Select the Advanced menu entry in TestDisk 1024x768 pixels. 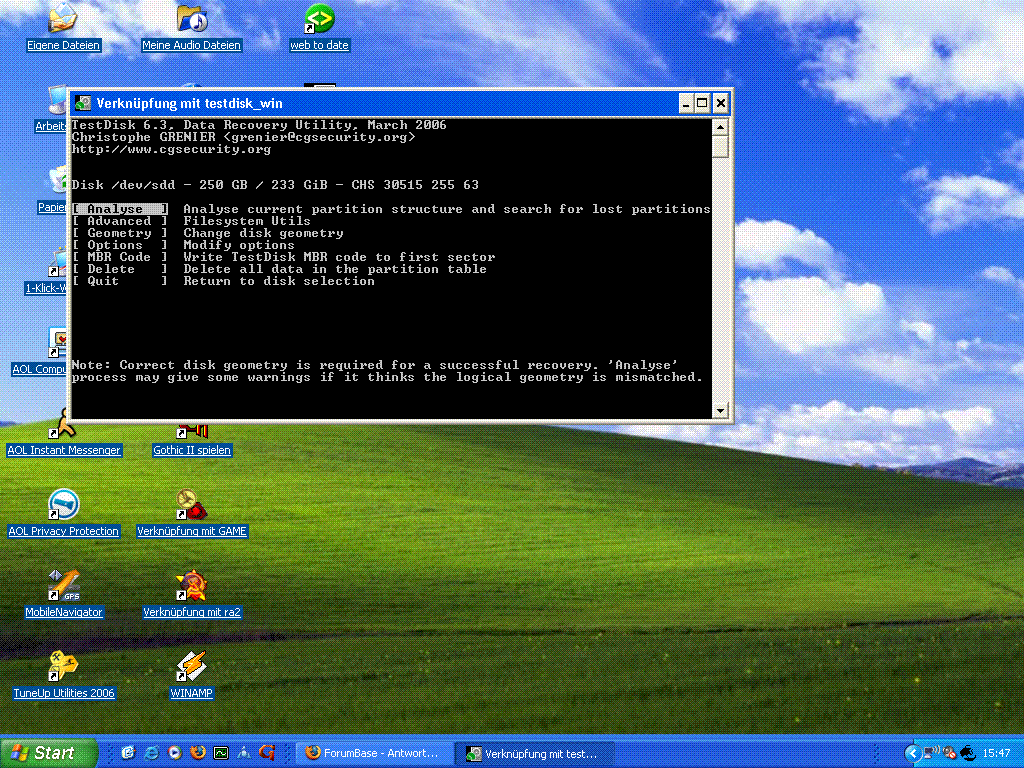[120, 221]
